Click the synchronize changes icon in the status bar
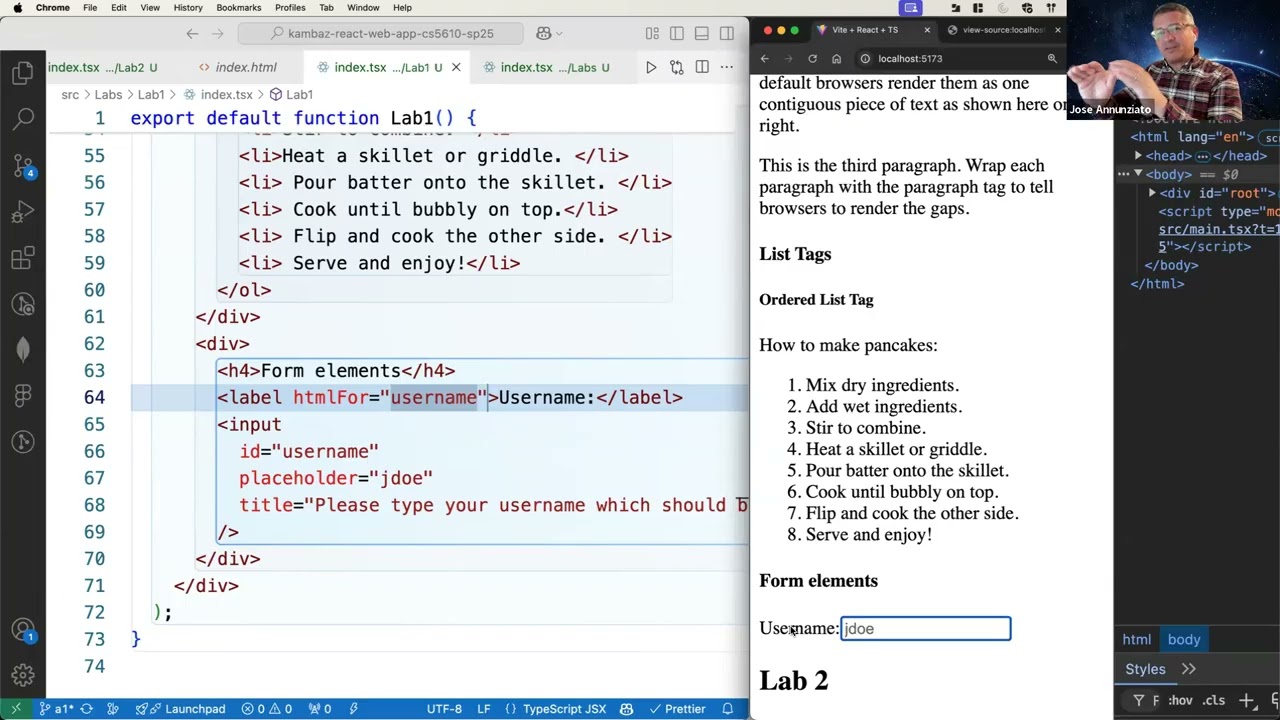The width and height of the screenshot is (1280, 720). click(87, 709)
